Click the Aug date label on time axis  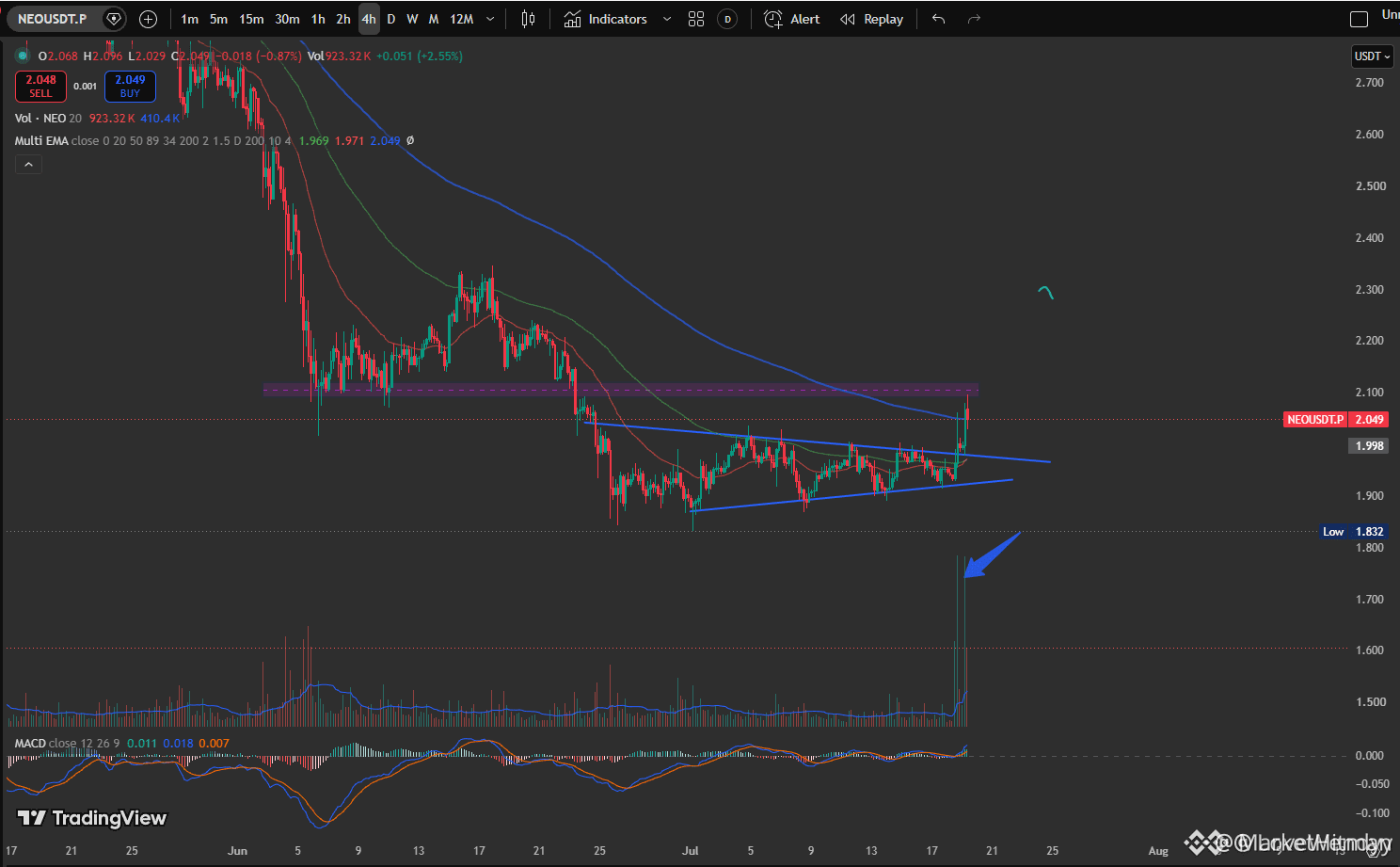1158,850
